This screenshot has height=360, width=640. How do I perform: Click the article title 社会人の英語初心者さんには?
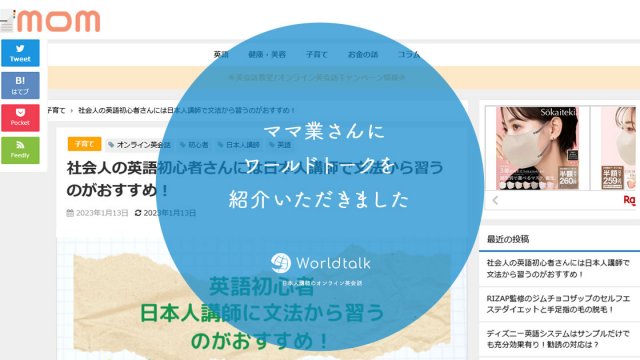click(255, 179)
